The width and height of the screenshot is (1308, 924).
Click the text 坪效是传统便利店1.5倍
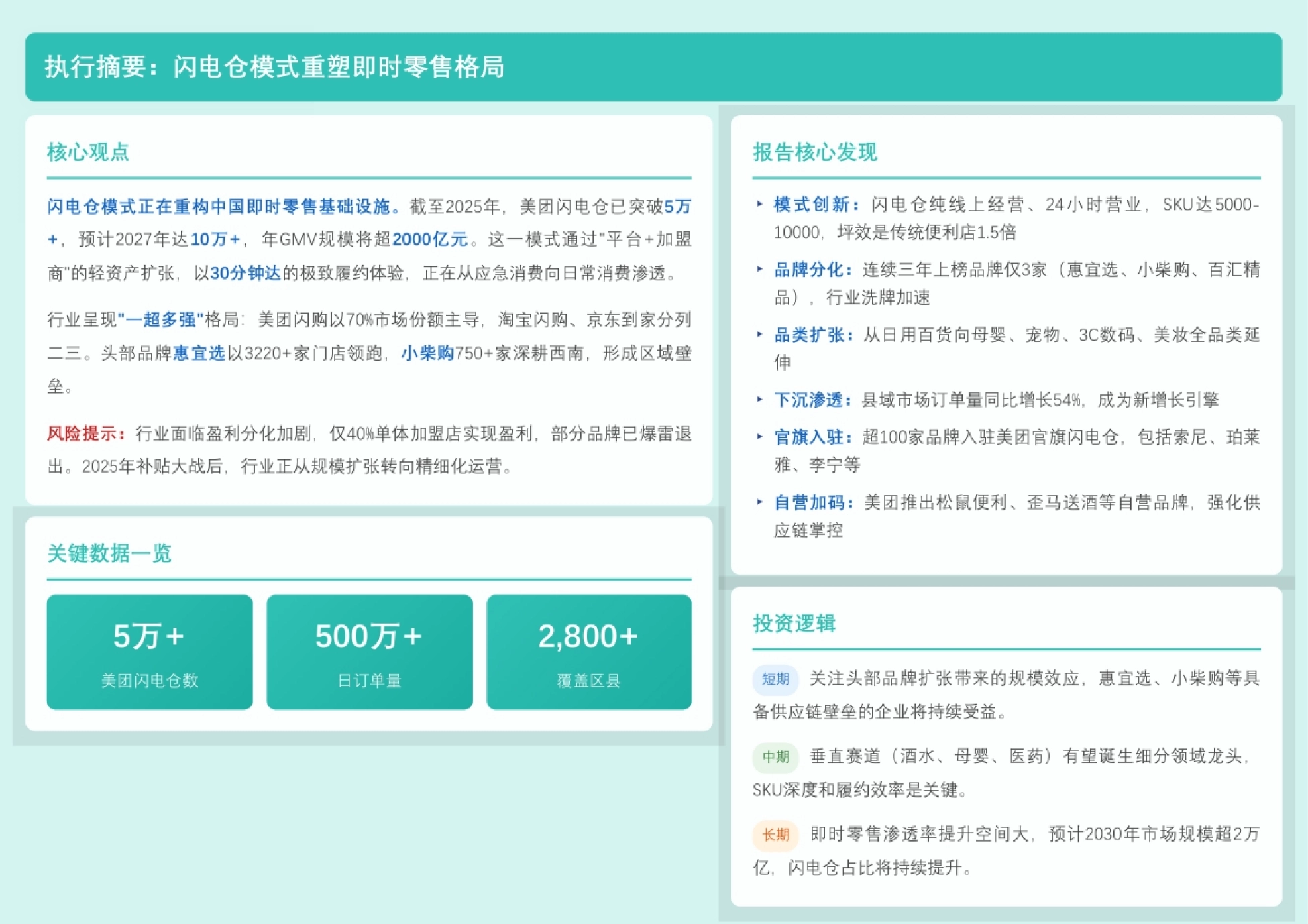tap(927, 232)
